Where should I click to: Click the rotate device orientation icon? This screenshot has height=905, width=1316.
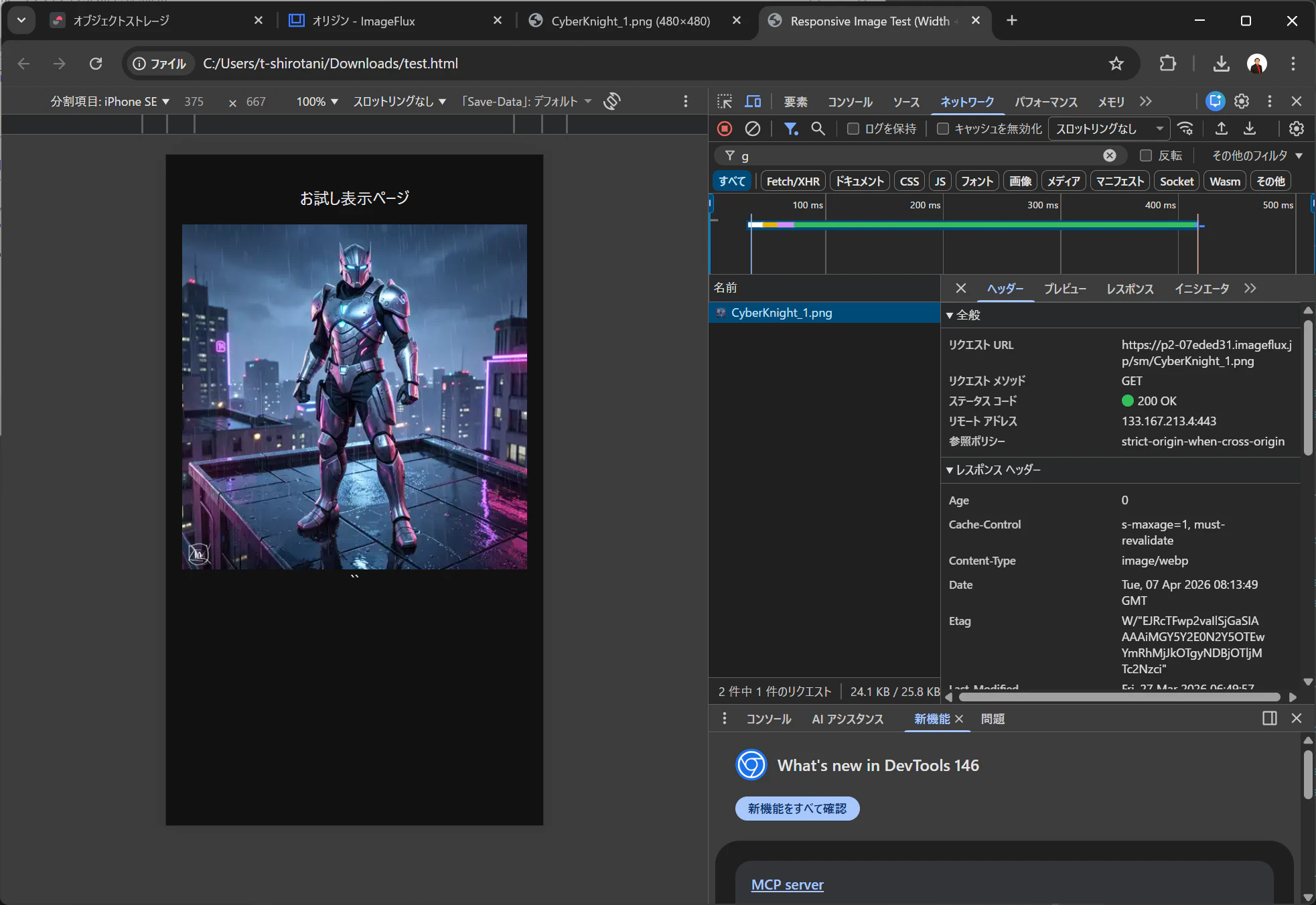(x=612, y=101)
